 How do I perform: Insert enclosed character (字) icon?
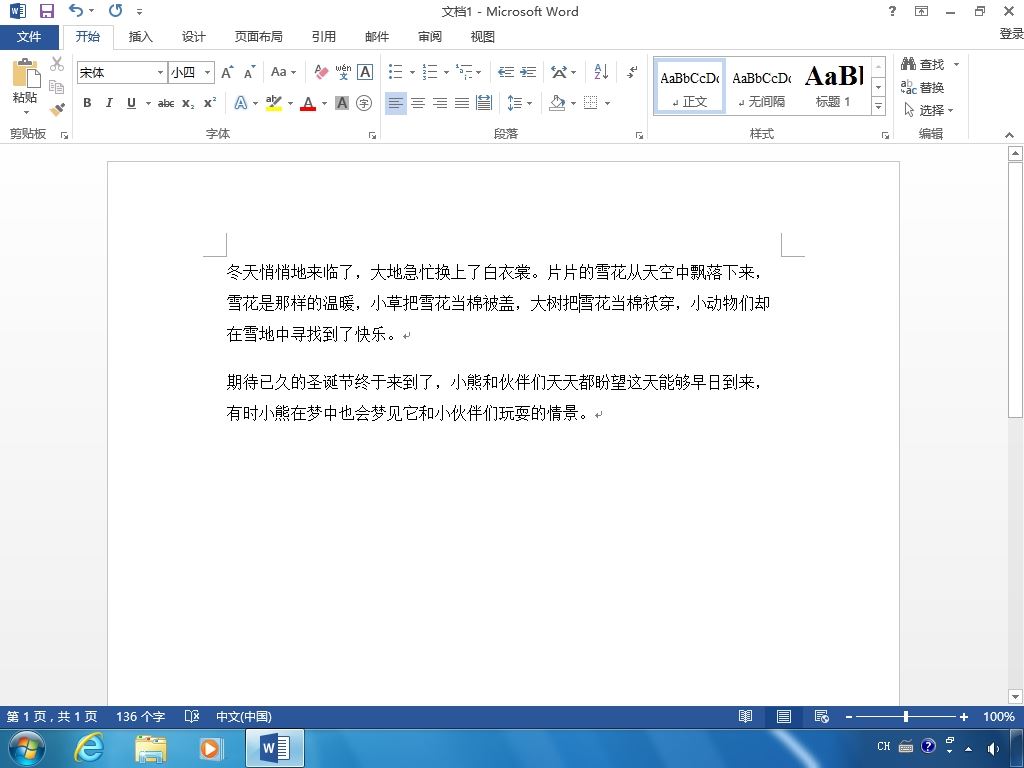364,103
